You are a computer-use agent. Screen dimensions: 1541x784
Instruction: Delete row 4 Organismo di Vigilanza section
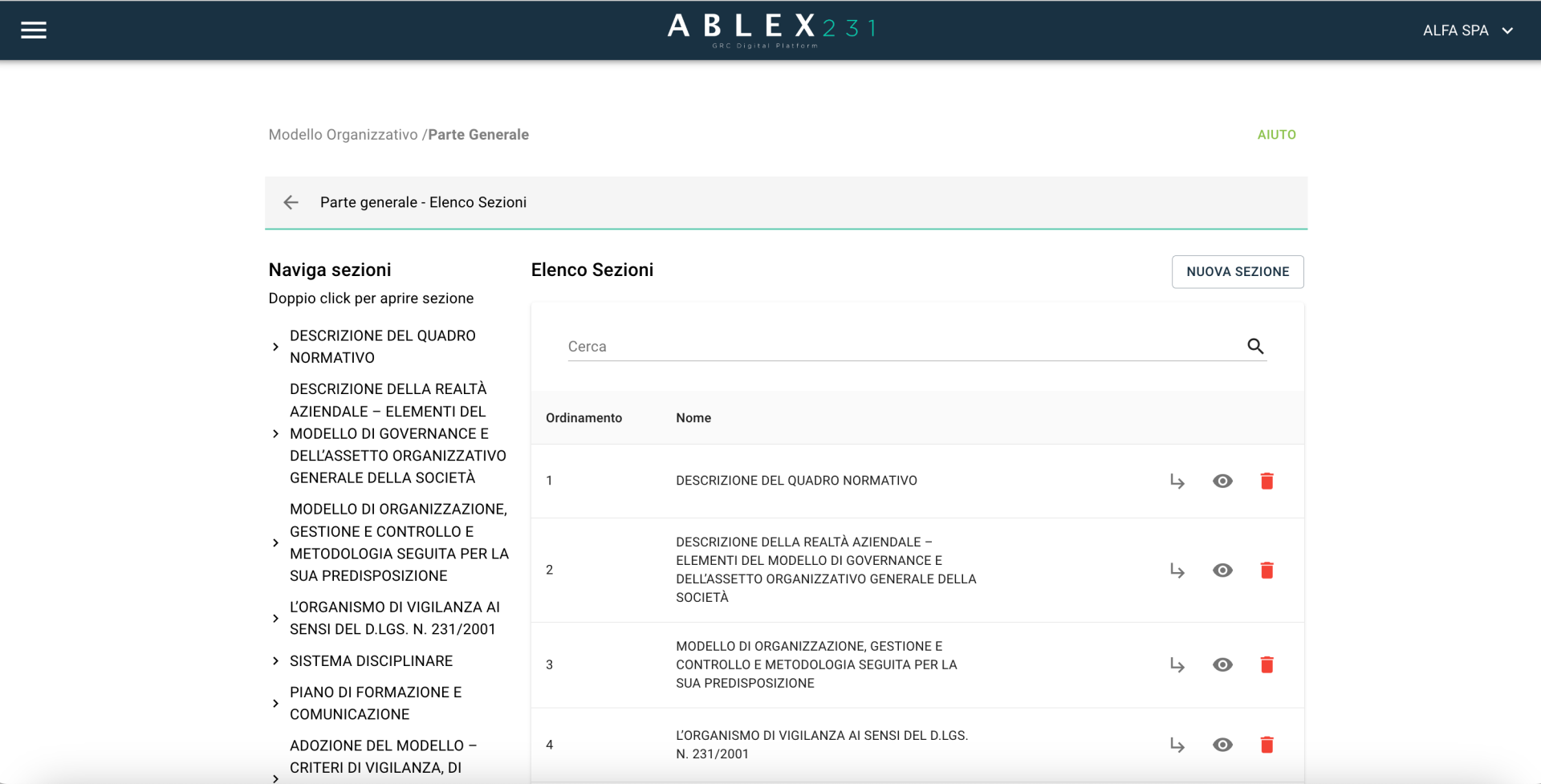point(1267,745)
